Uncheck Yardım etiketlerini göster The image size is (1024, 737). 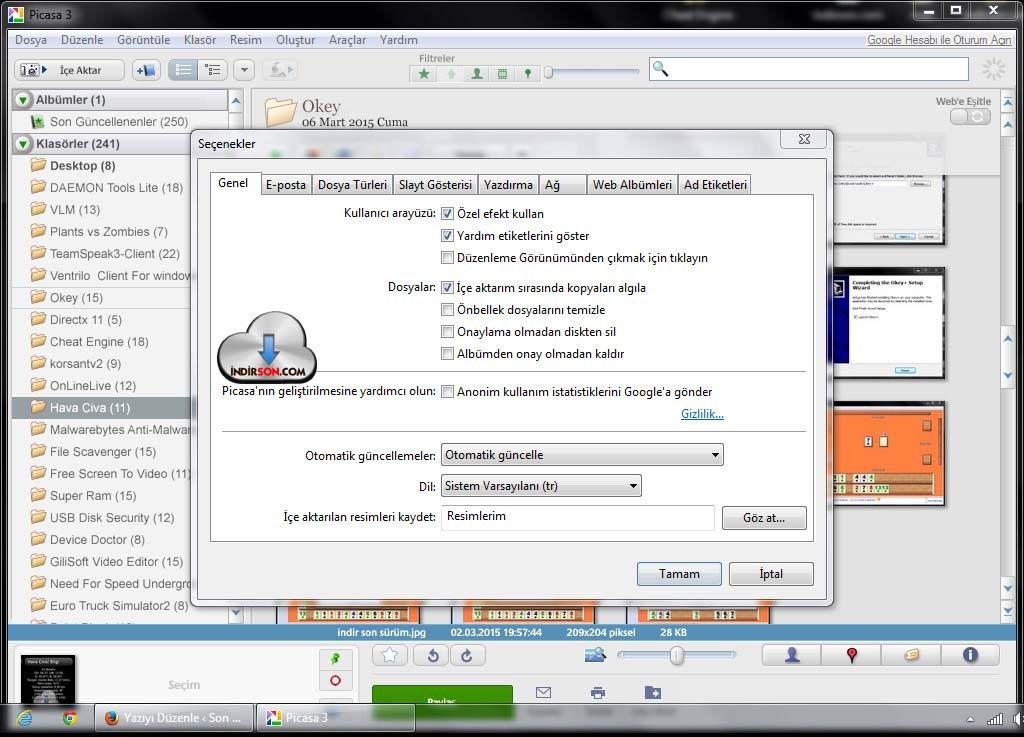[x=447, y=236]
